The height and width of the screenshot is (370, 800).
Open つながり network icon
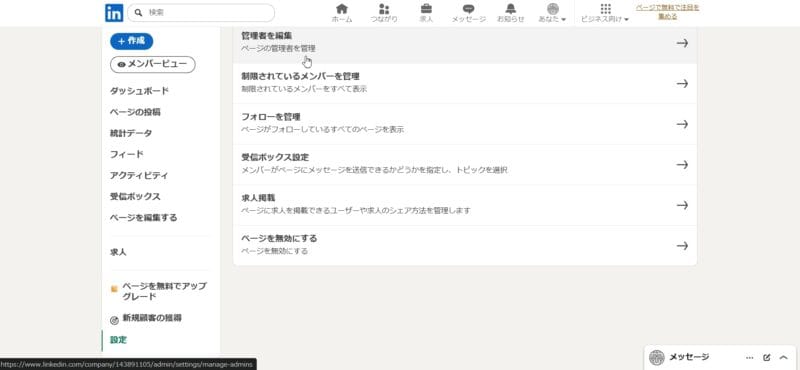point(384,13)
